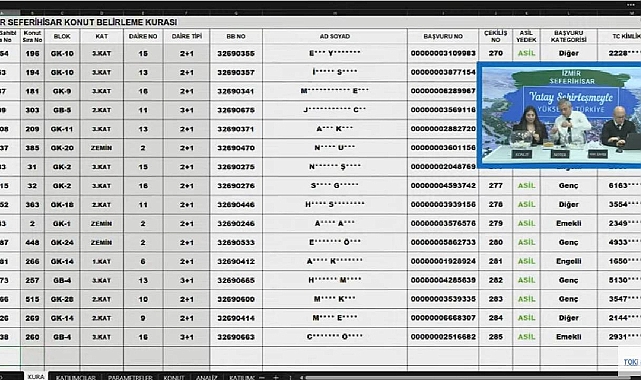Select Konut Sıra No cell 448

(x=32, y=242)
